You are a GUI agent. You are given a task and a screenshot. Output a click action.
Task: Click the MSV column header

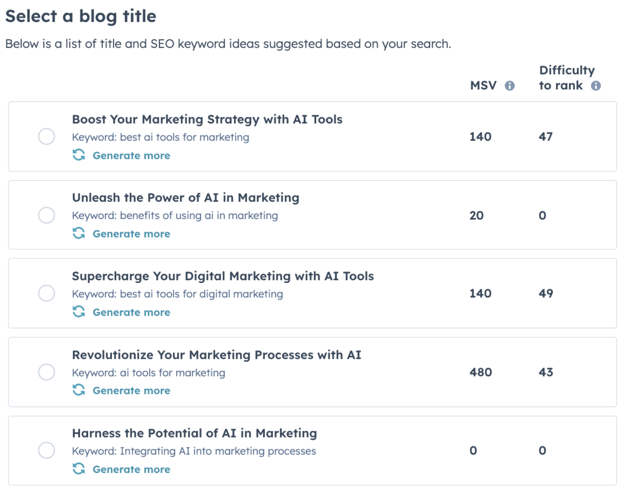coord(483,86)
